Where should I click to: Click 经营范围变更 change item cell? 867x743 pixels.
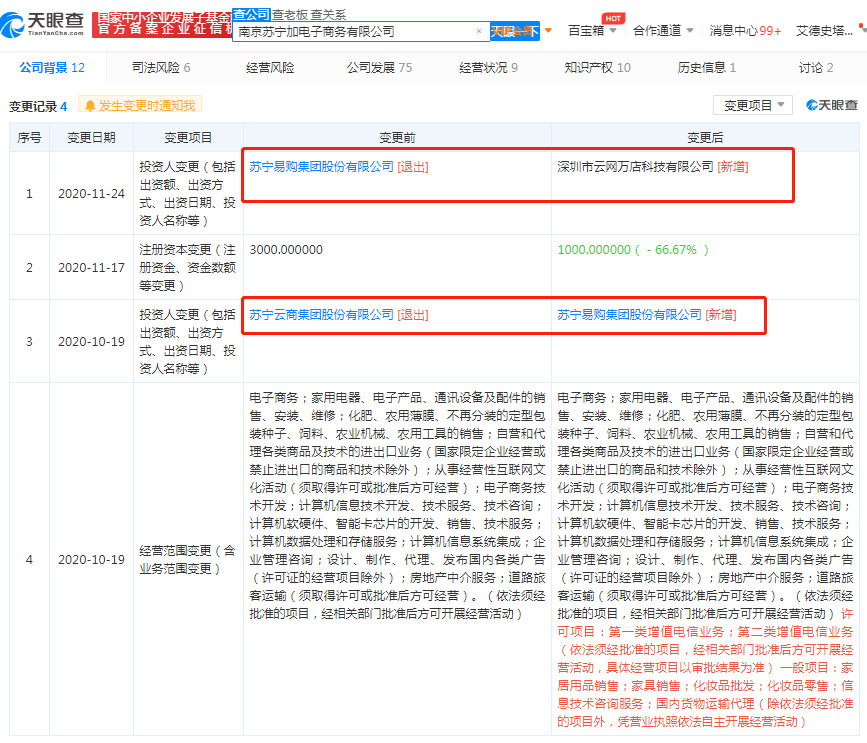188,559
